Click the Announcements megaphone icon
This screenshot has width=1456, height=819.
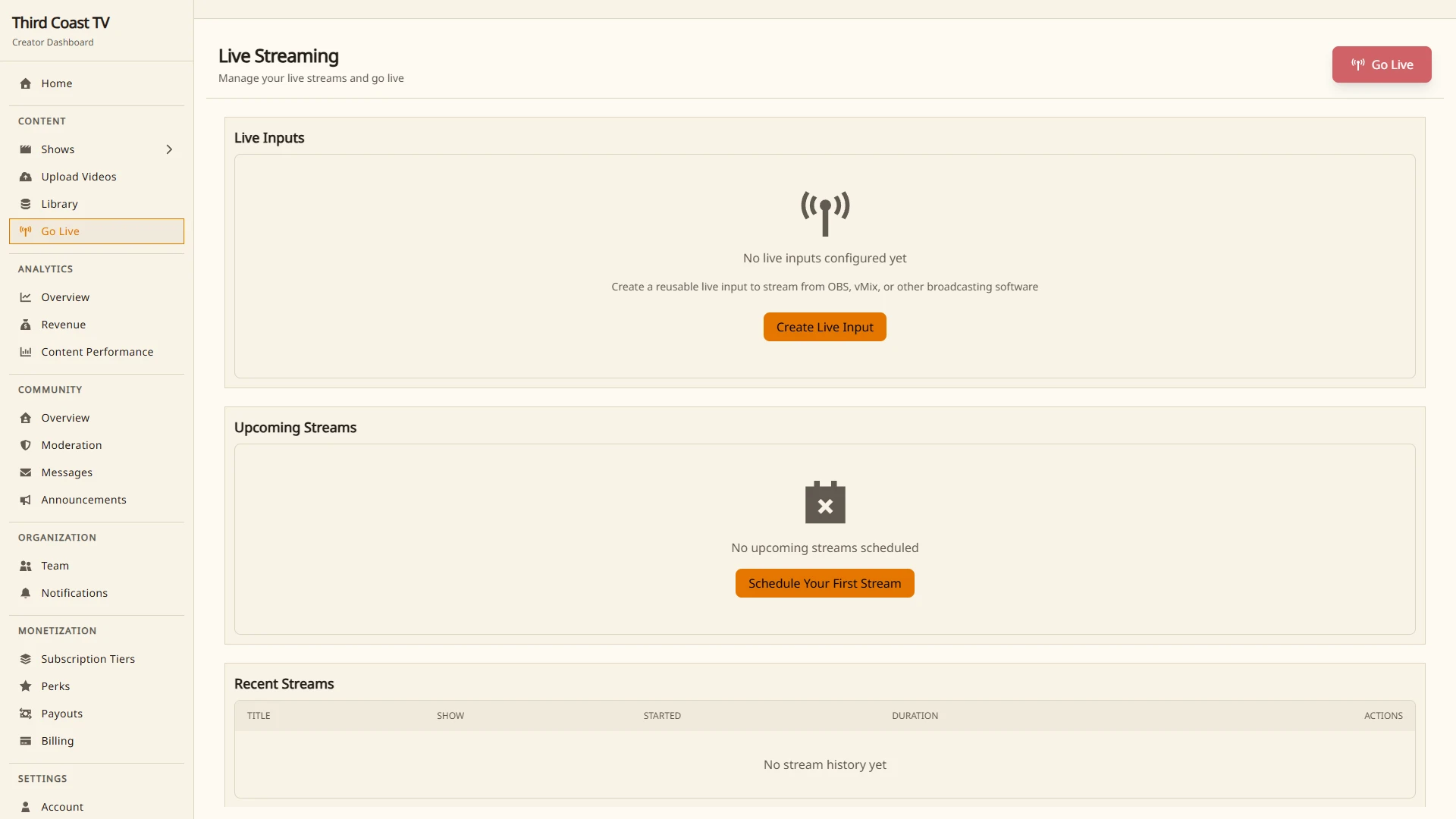pyautogui.click(x=26, y=500)
